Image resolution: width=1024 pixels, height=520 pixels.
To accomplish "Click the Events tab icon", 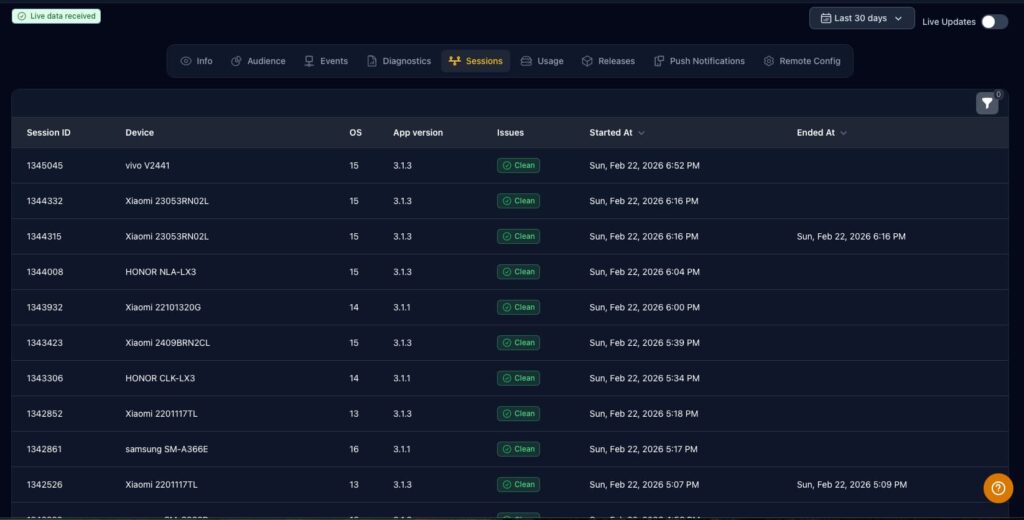I will pos(309,61).
